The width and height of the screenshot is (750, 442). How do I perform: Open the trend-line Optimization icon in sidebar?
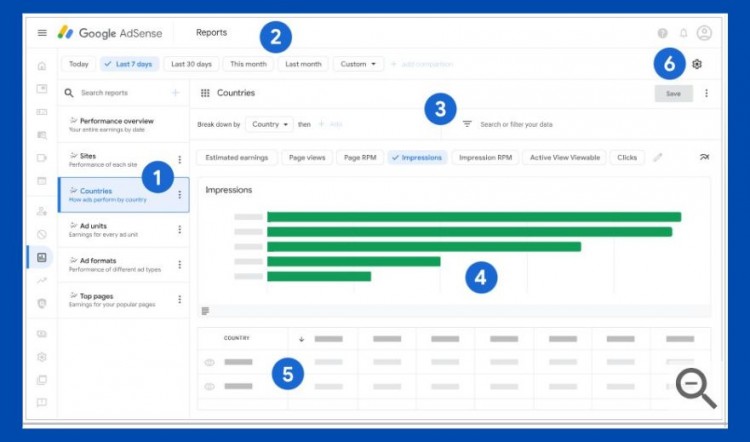[x=42, y=281]
